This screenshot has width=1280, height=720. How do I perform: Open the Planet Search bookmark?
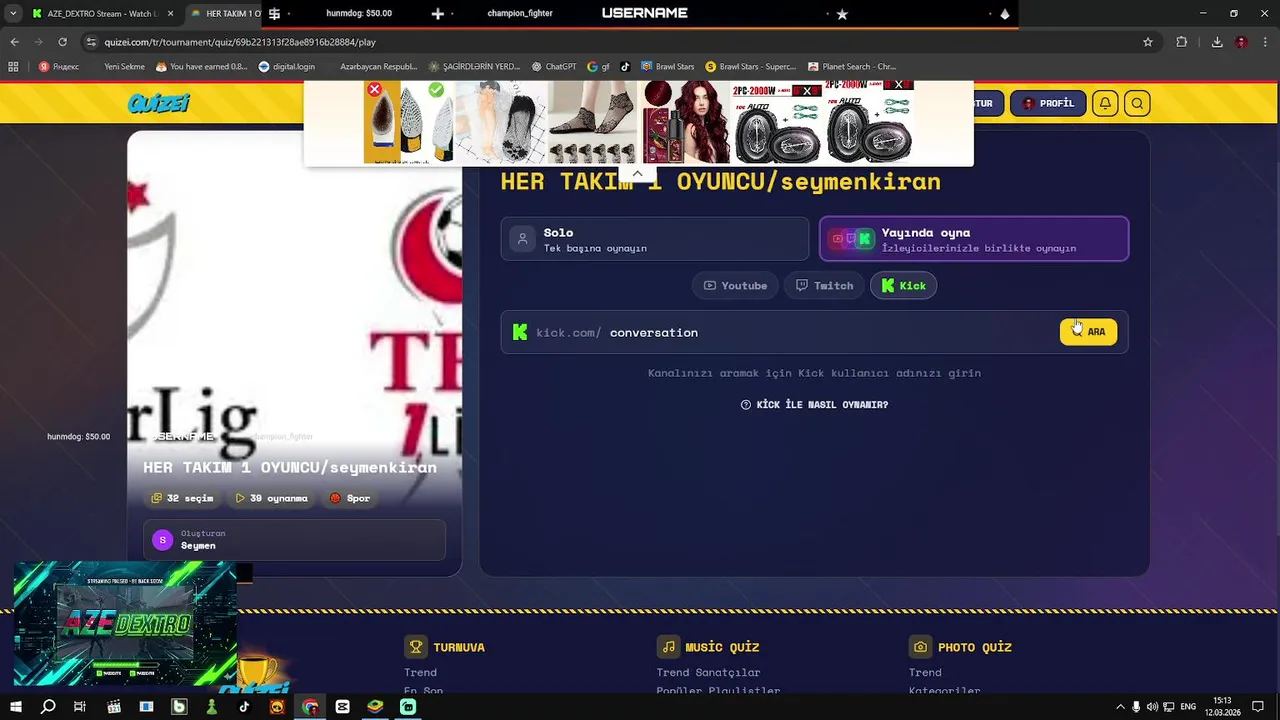coord(852,67)
